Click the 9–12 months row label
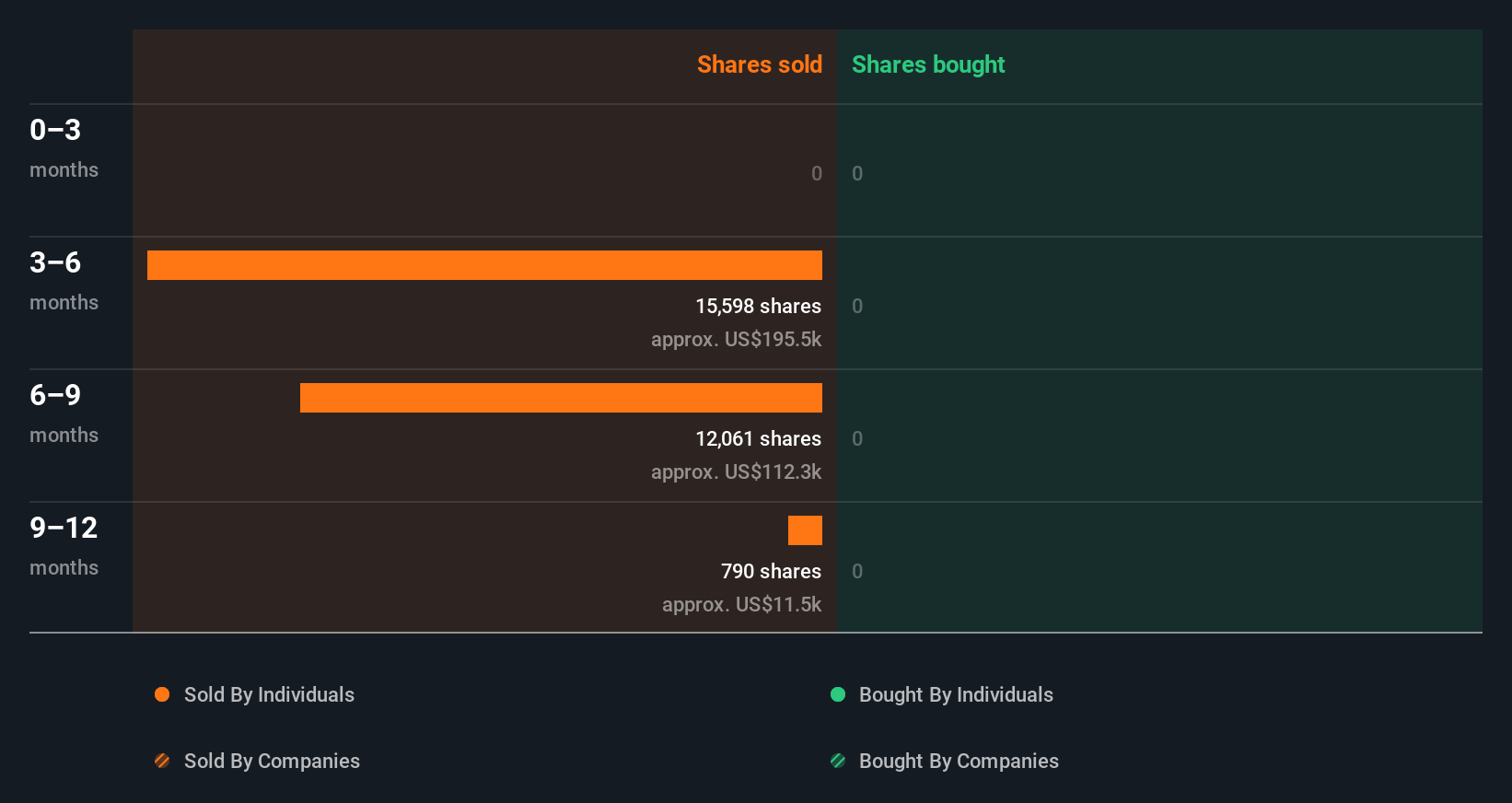 [x=64, y=545]
